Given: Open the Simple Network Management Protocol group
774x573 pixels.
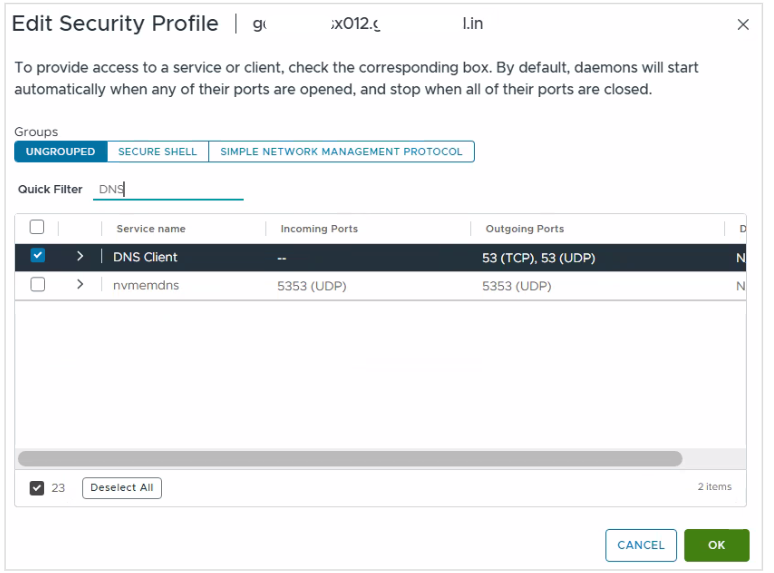Looking at the screenshot, I should pyautogui.click(x=341, y=152).
